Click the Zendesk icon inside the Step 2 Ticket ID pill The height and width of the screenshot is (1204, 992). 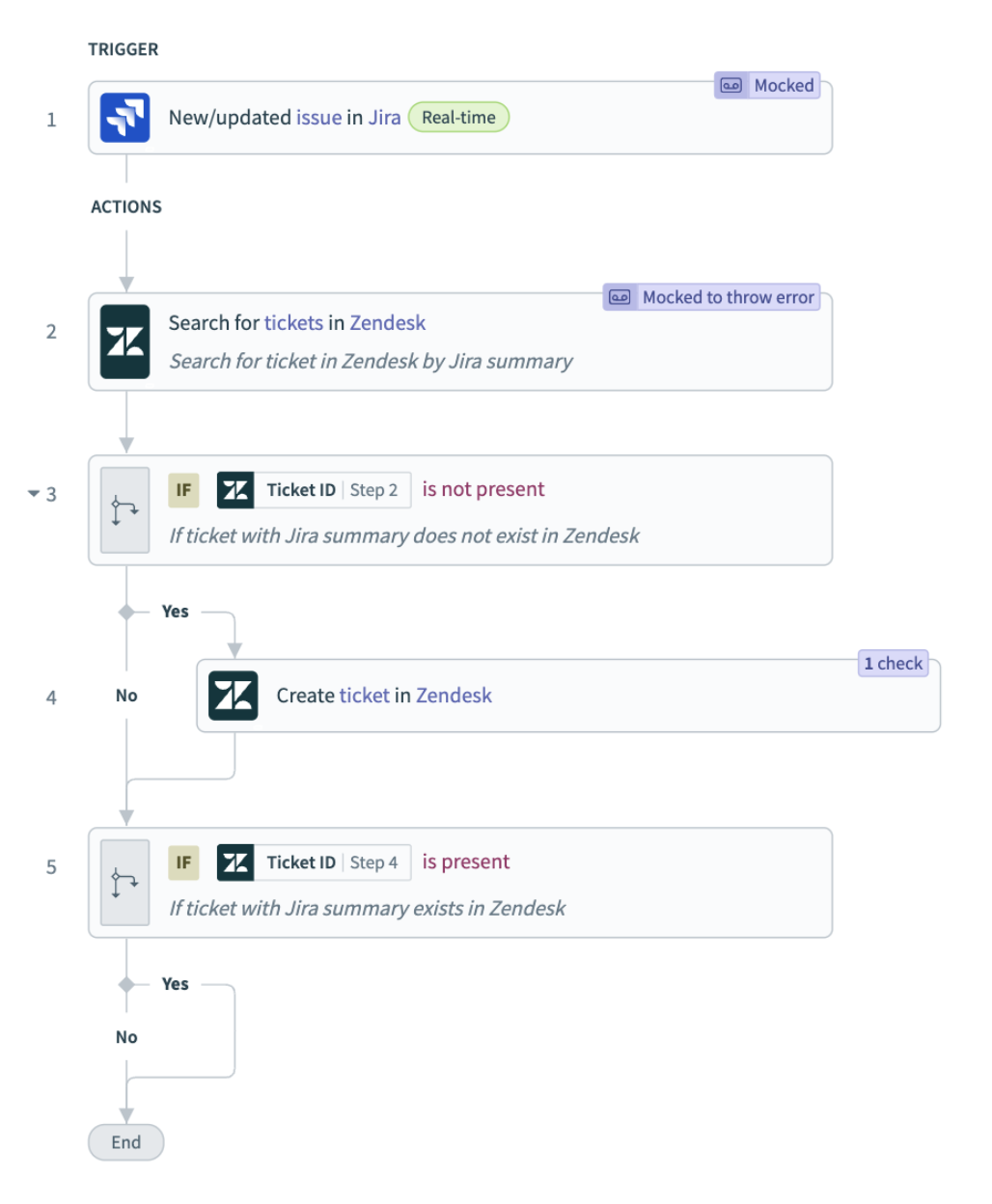234,489
